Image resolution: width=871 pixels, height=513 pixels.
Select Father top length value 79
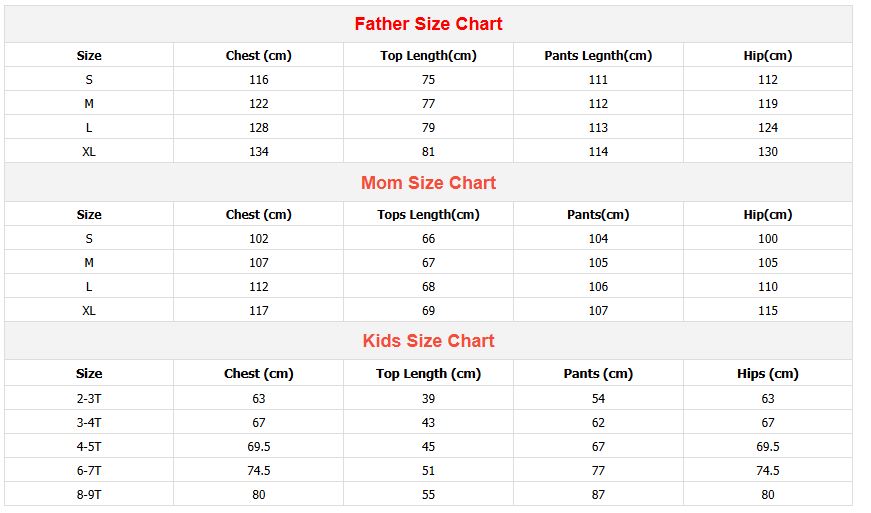pos(428,128)
